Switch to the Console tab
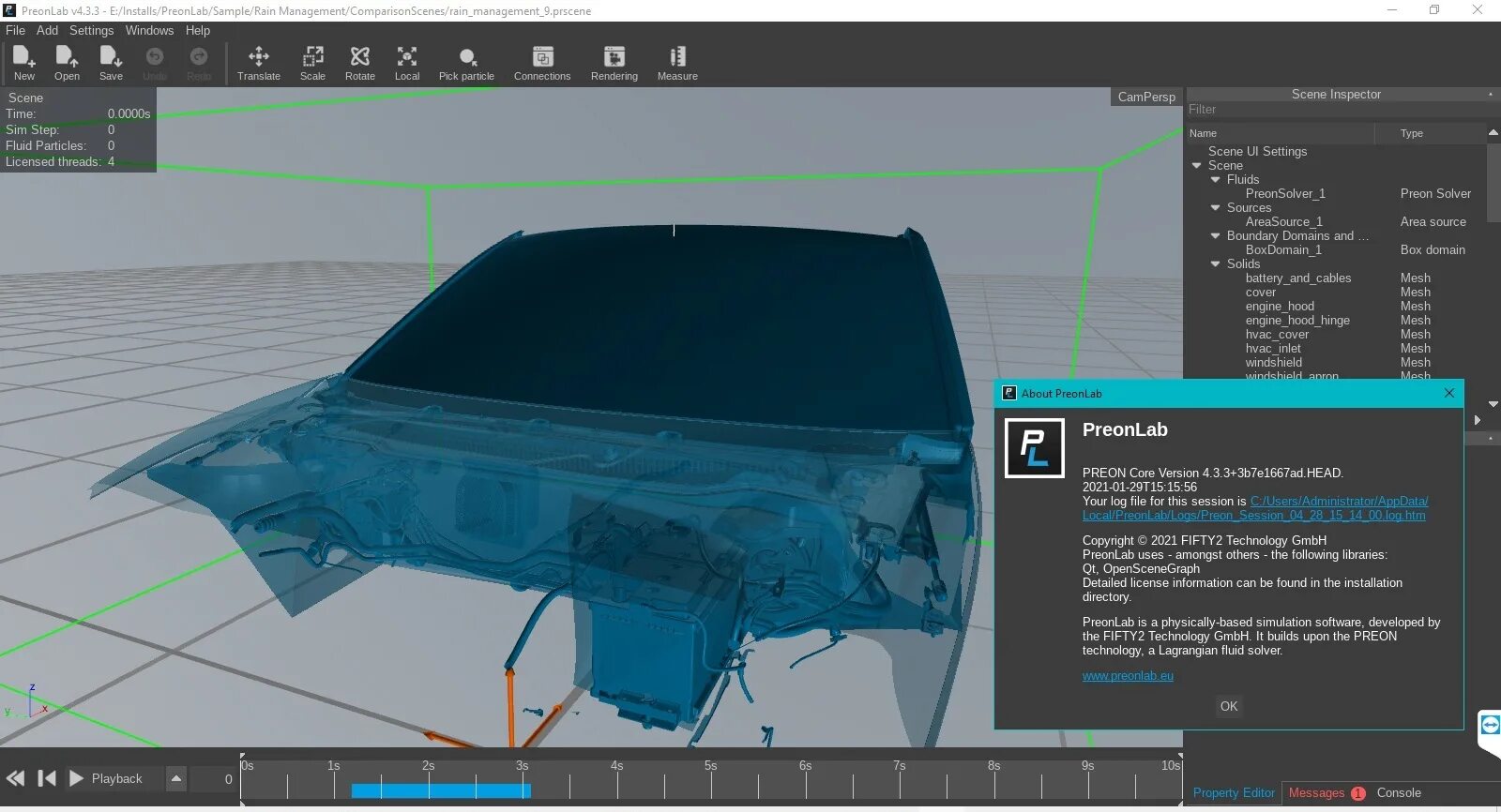1501x812 pixels. pos(1399,793)
